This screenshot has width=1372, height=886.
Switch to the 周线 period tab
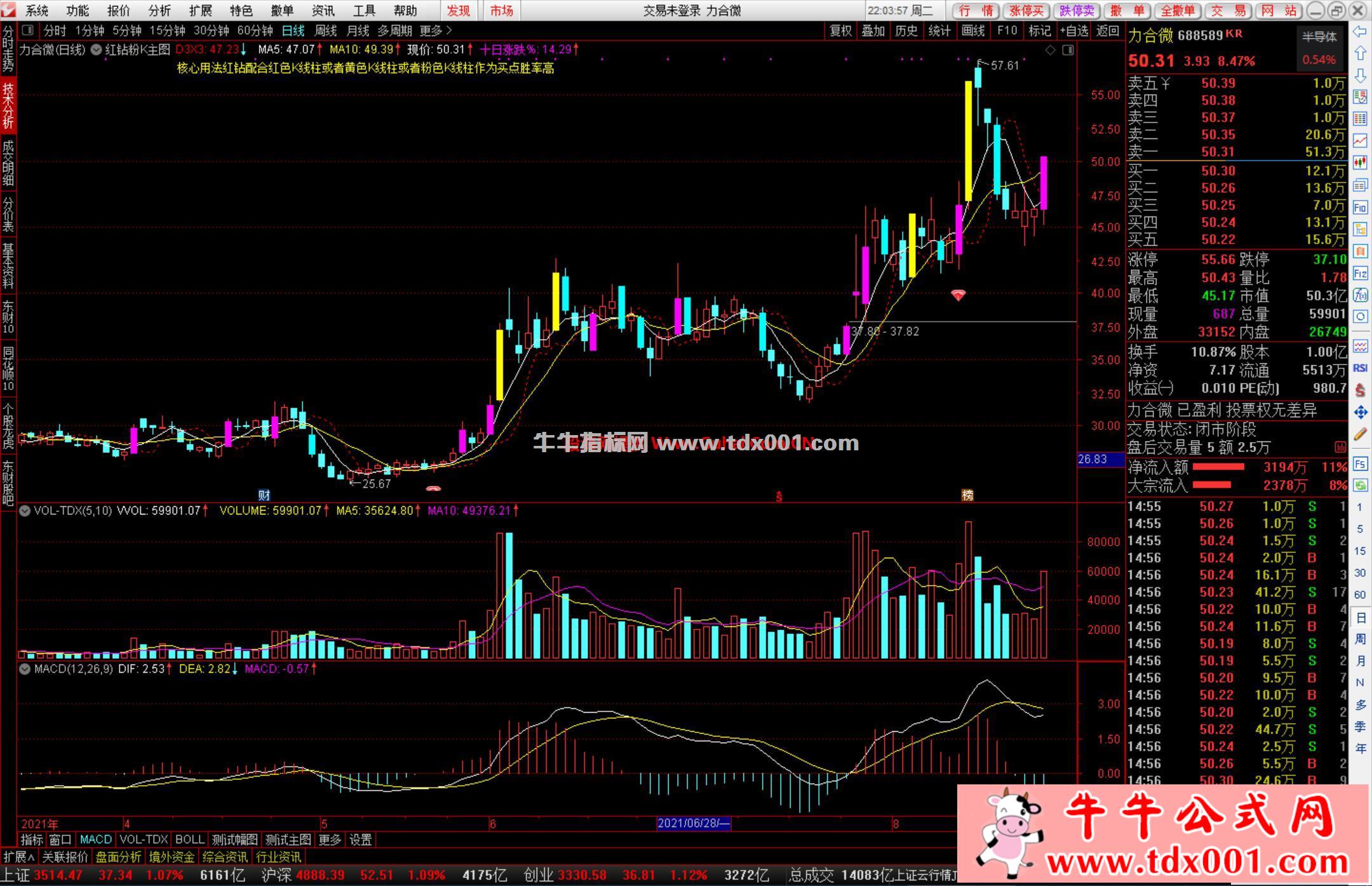(325, 30)
